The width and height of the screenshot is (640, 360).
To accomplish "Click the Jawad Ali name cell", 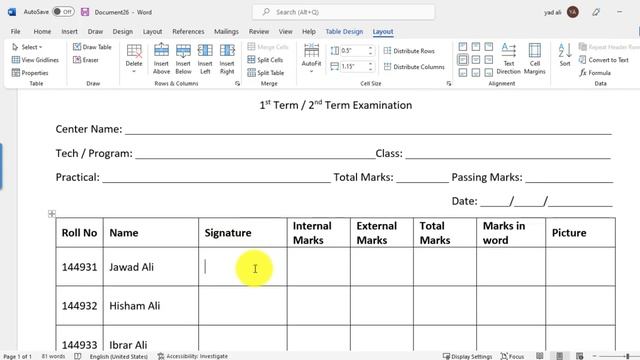I will pyautogui.click(x=151, y=267).
